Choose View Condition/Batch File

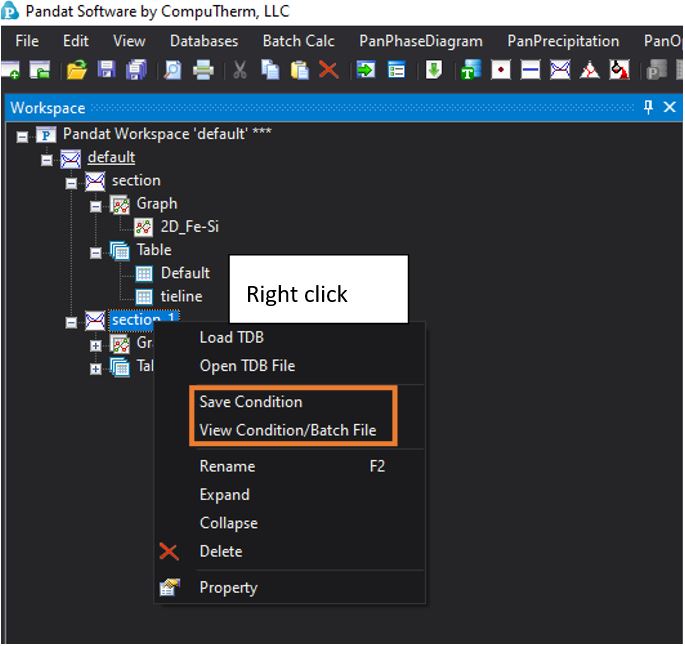[x=288, y=430]
